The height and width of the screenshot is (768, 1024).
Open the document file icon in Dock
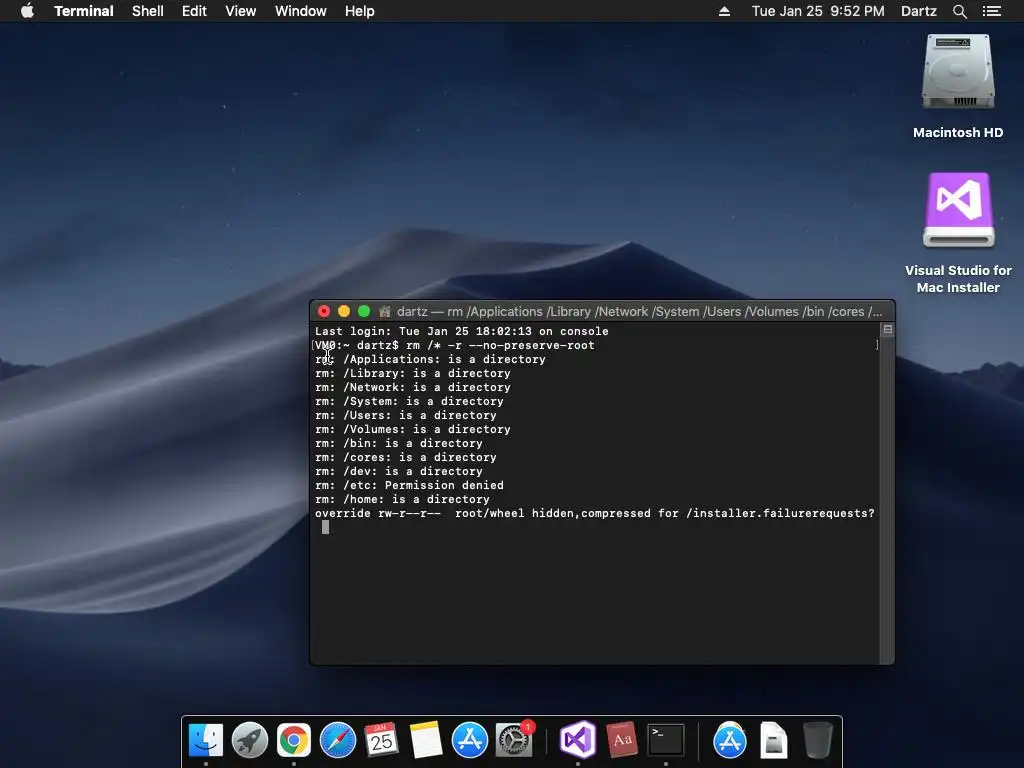point(774,740)
